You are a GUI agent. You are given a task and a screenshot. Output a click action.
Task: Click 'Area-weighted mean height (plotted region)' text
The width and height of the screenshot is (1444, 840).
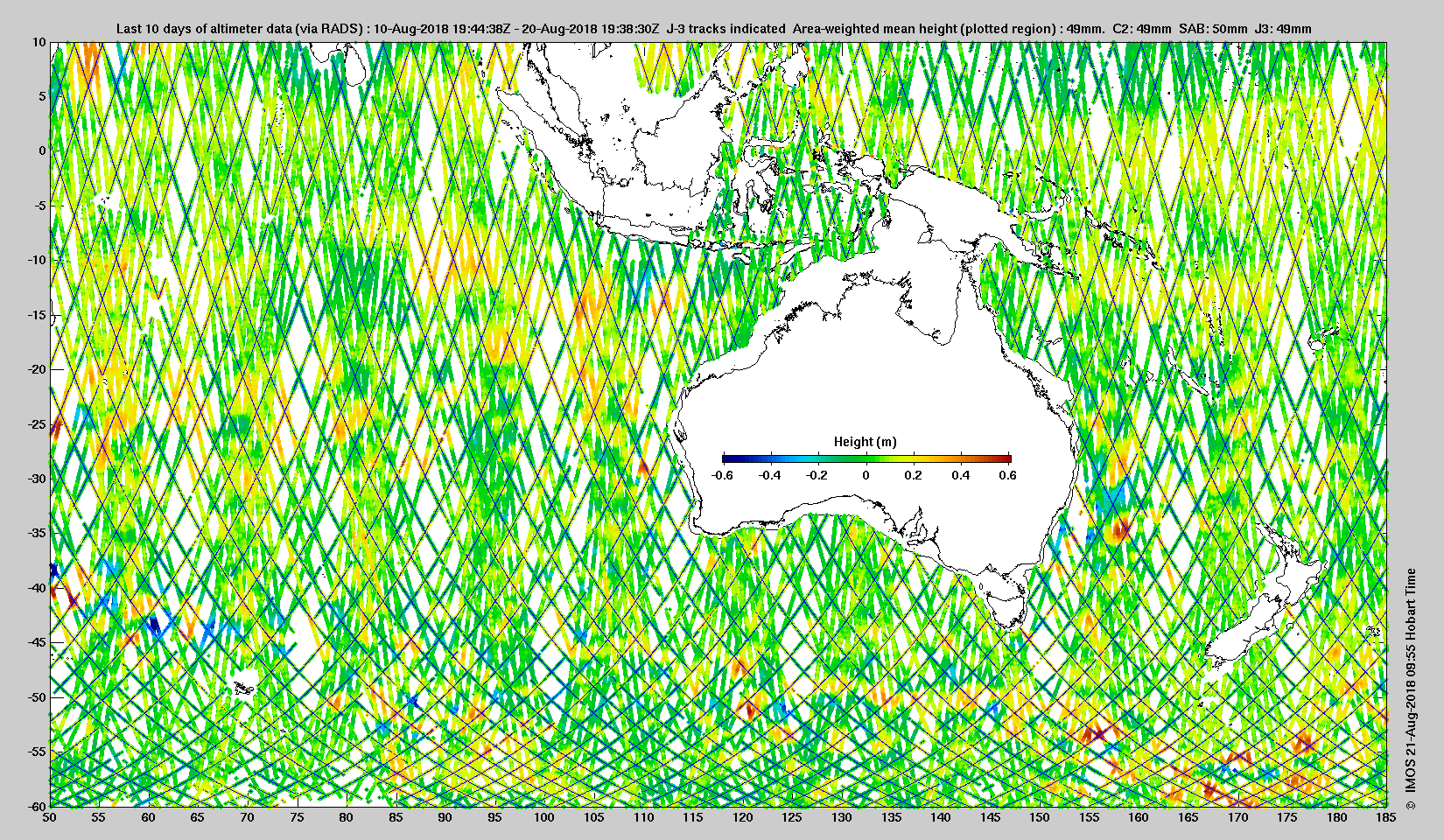click(925, 29)
